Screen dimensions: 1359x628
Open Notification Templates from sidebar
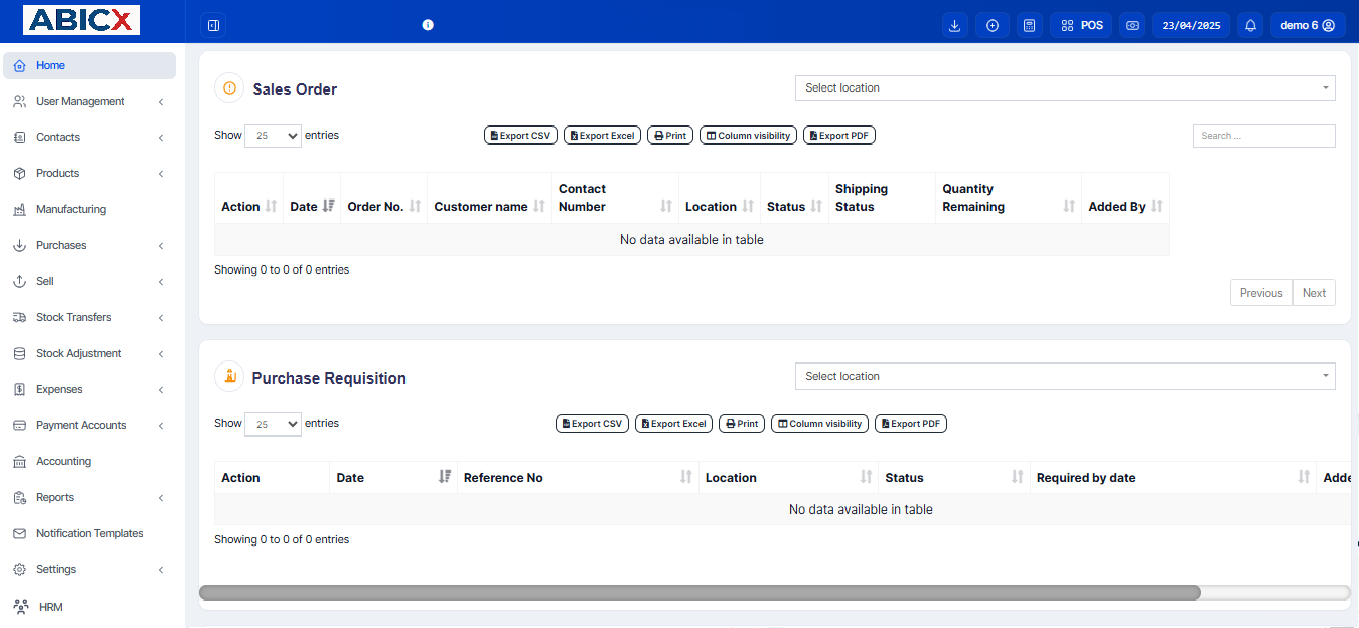(89, 533)
